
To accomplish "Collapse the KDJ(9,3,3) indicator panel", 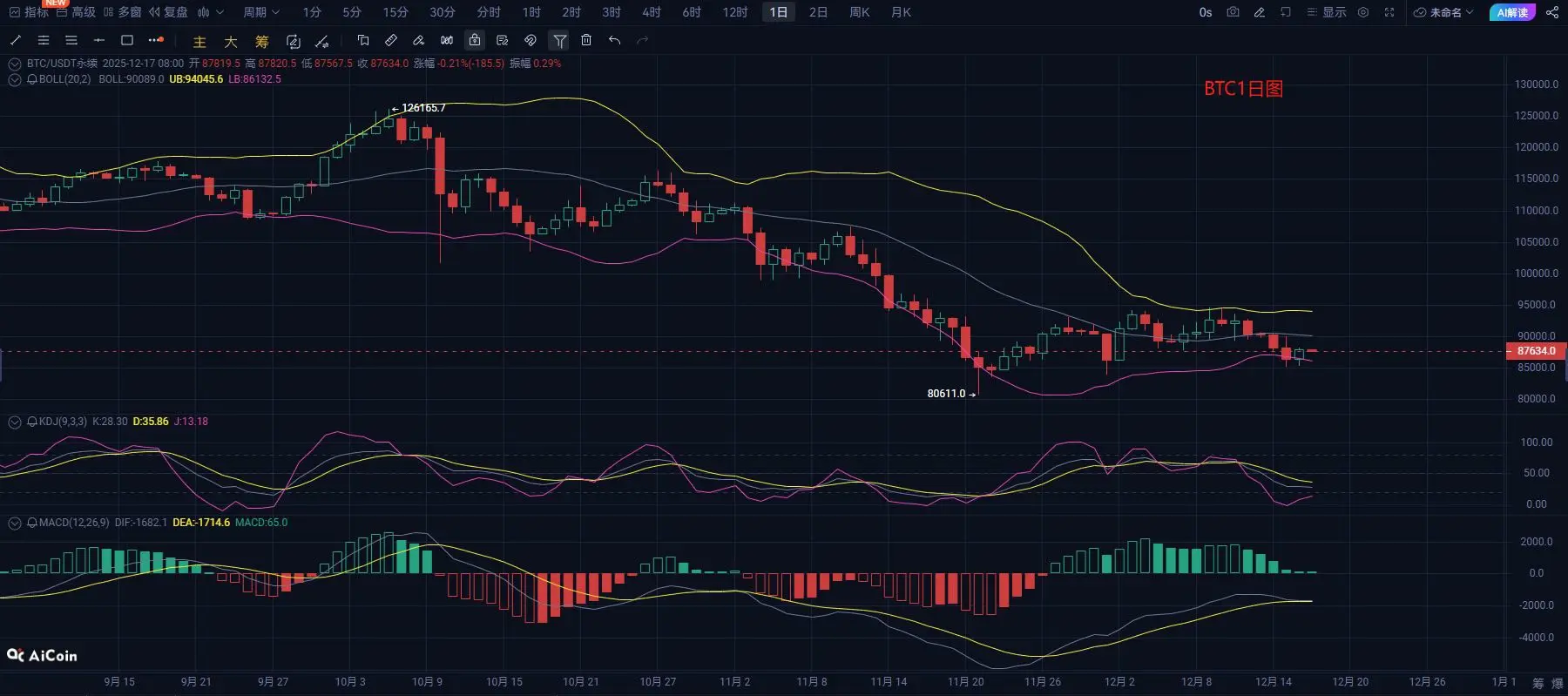I will click(x=15, y=422).
